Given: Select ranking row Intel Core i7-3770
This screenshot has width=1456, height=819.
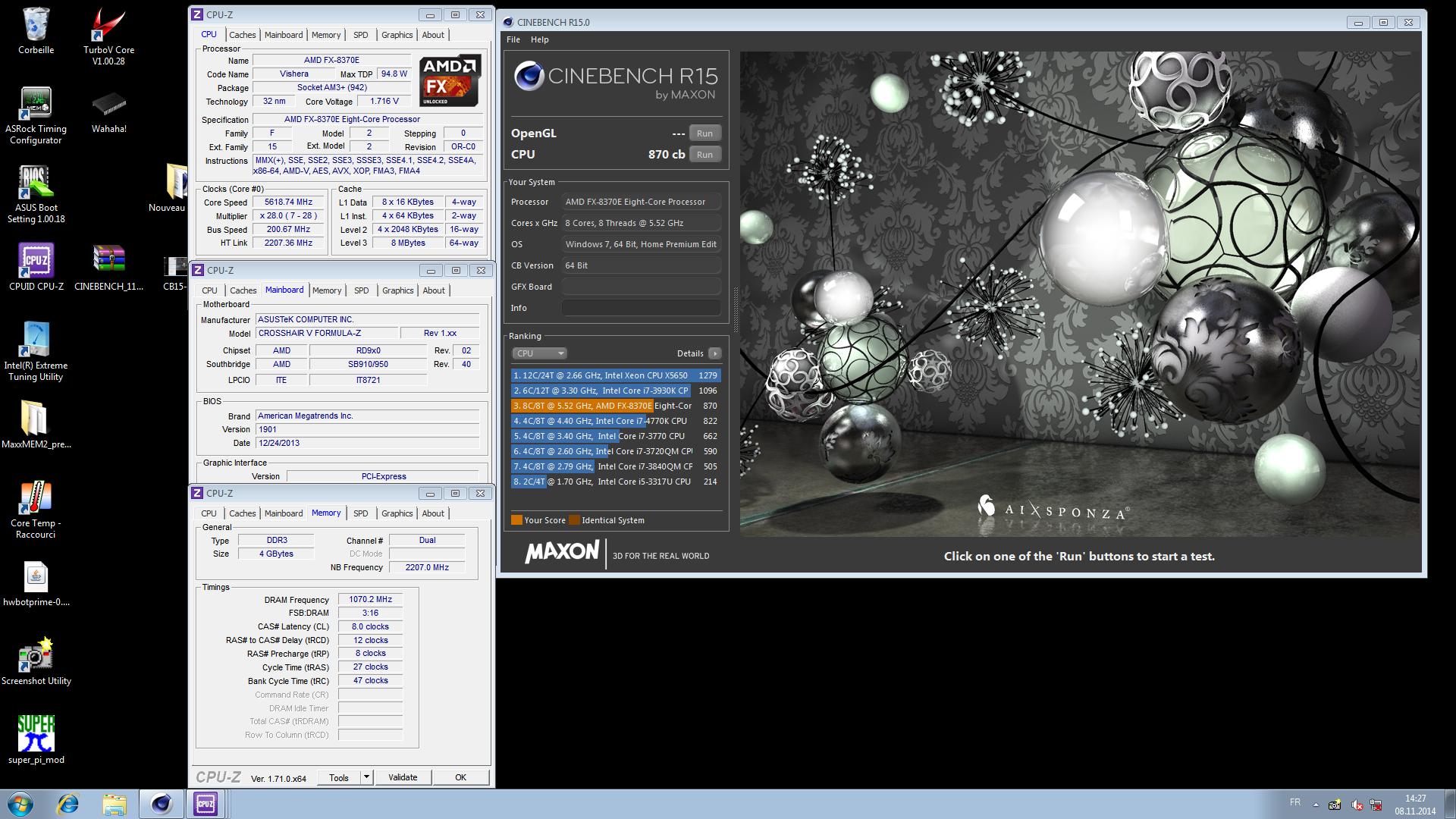Looking at the screenshot, I should (x=615, y=436).
